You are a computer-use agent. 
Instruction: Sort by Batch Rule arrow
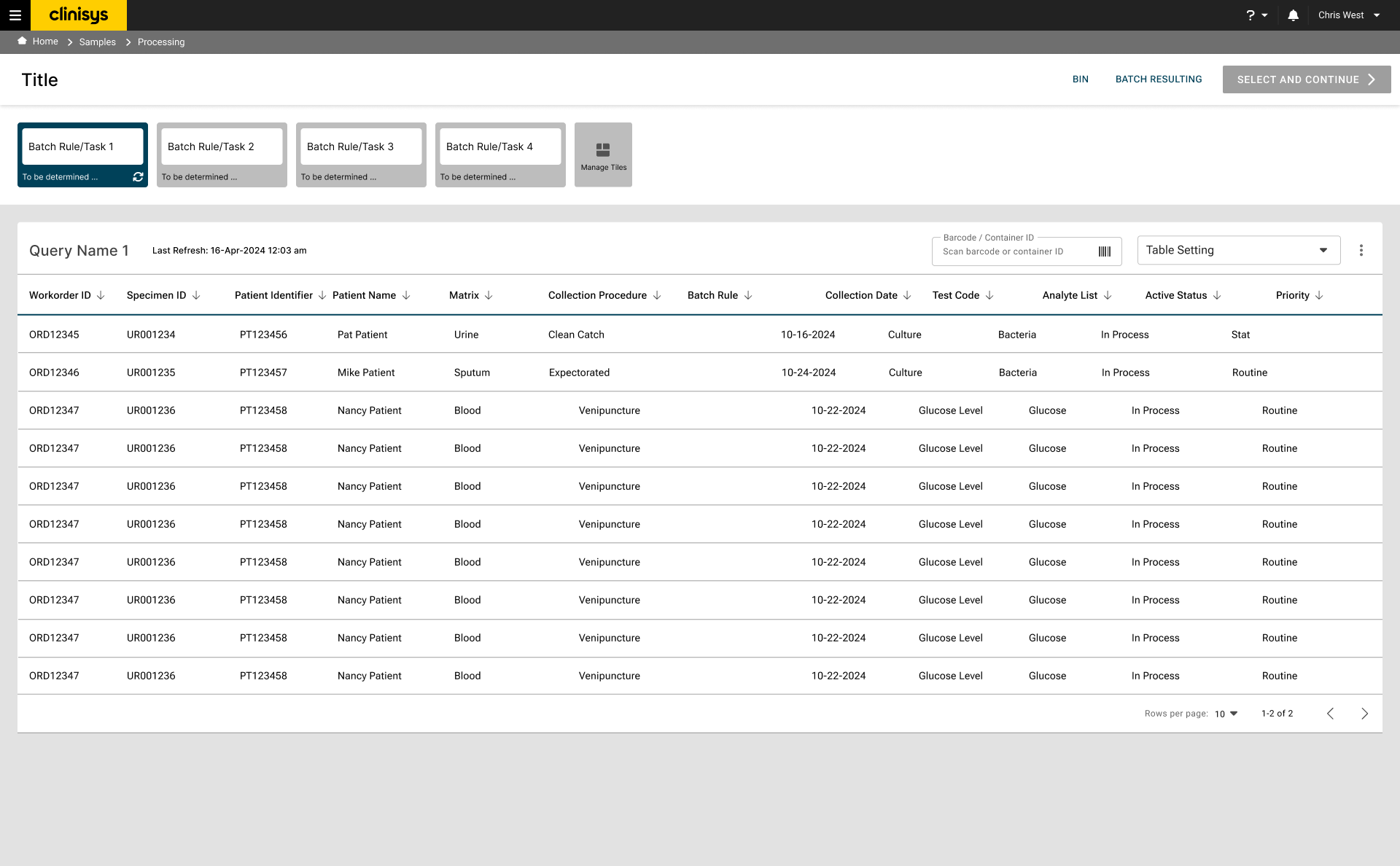[748, 295]
